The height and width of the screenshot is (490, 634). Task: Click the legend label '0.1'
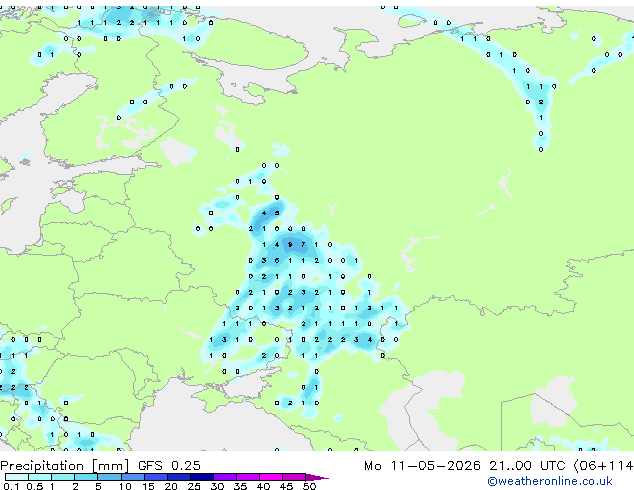[x=11, y=486]
